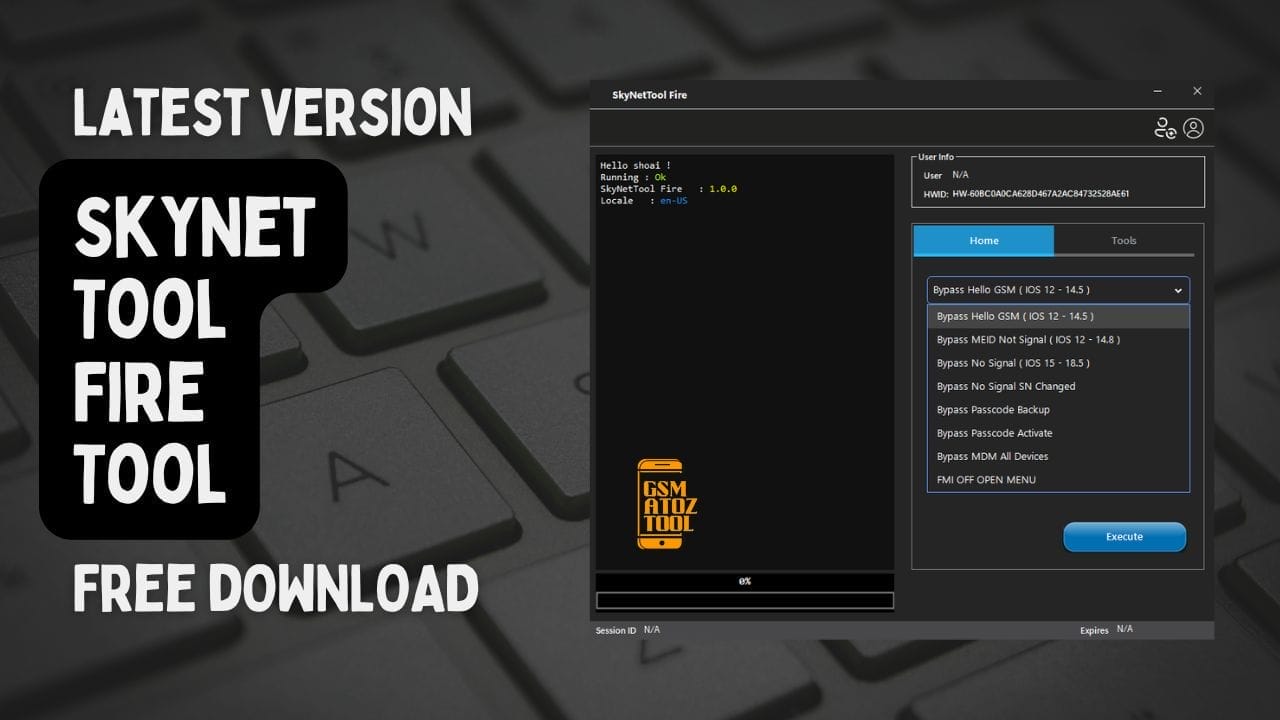Select Bypass MDM All Devices
1280x720 pixels.
pos(1058,456)
